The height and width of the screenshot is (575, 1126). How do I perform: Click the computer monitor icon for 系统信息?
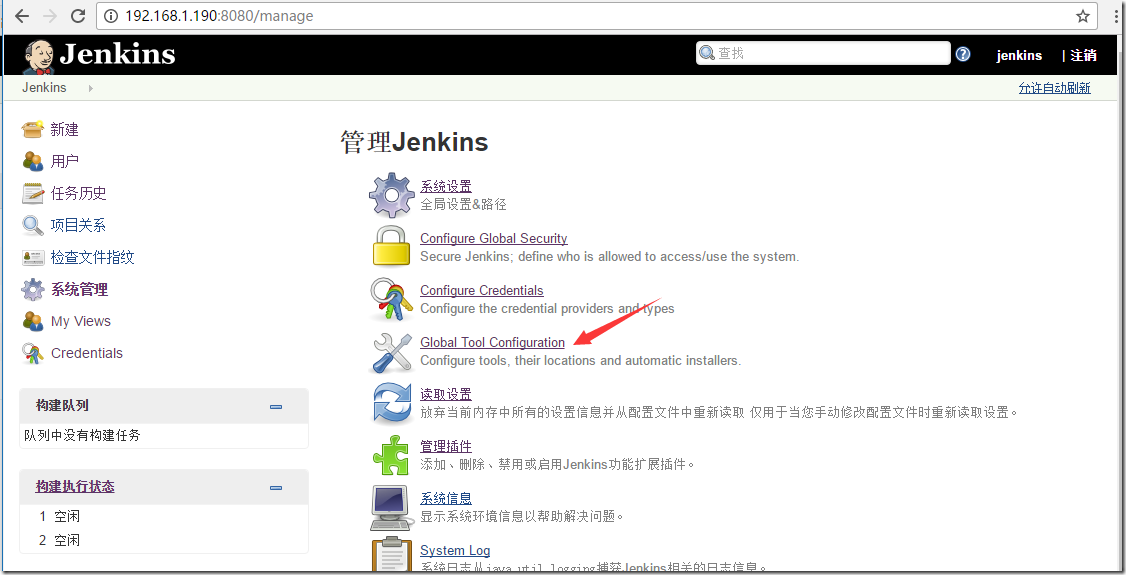tap(391, 507)
